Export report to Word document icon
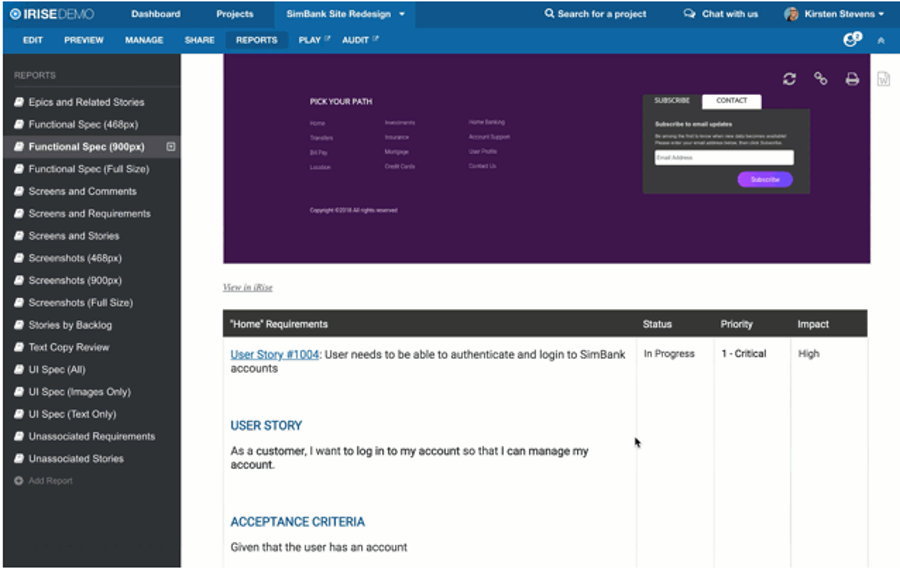The height and width of the screenshot is (569, 900). coord(883,79)
